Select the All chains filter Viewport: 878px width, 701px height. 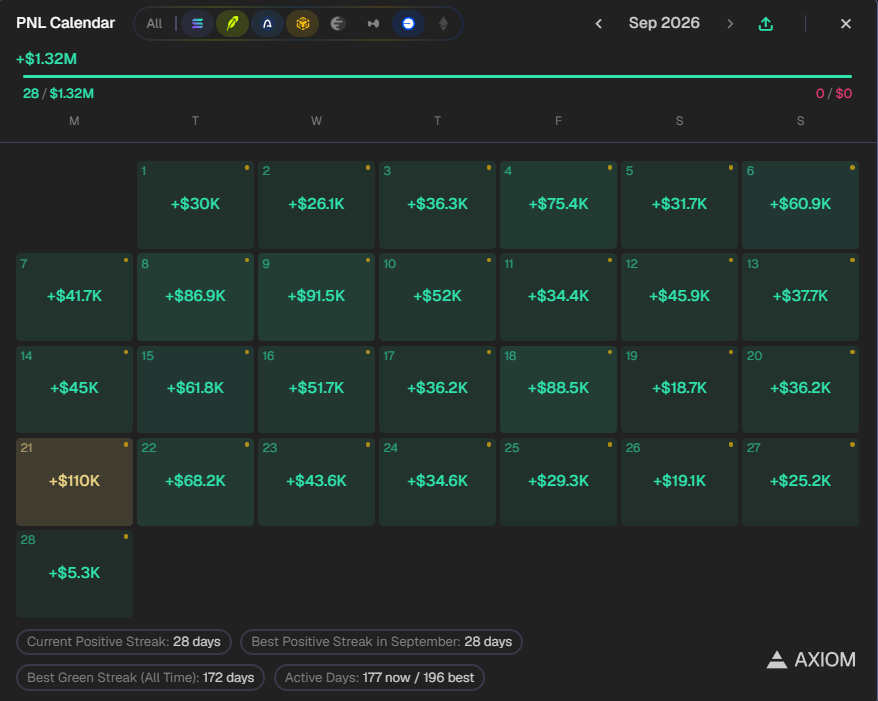pos(154,24)
